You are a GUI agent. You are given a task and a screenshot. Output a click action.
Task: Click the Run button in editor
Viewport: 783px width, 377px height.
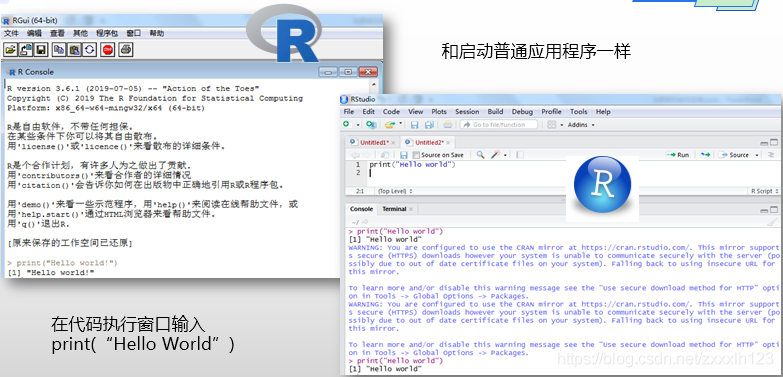[x=678, y=155]
